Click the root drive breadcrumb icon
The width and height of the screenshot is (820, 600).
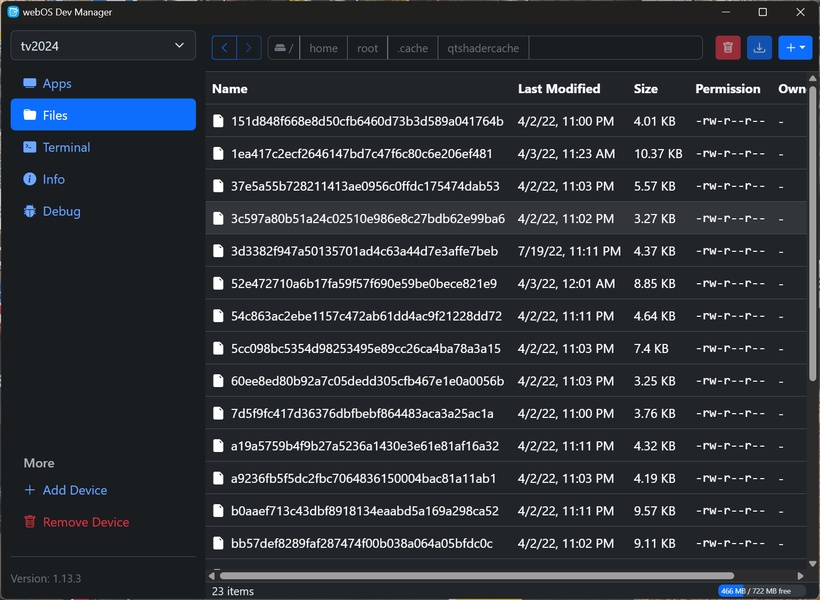(284, 48)
